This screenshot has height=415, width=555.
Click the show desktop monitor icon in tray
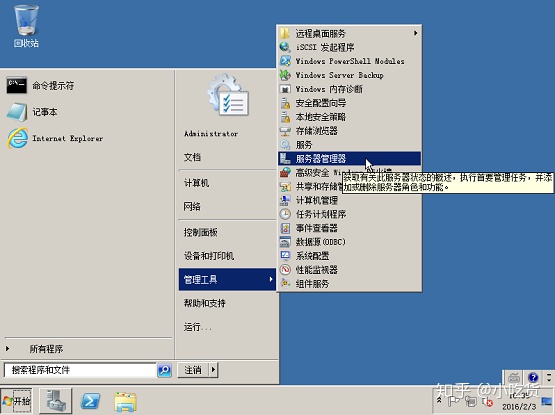pyautogui.click(x=547, y=401)
